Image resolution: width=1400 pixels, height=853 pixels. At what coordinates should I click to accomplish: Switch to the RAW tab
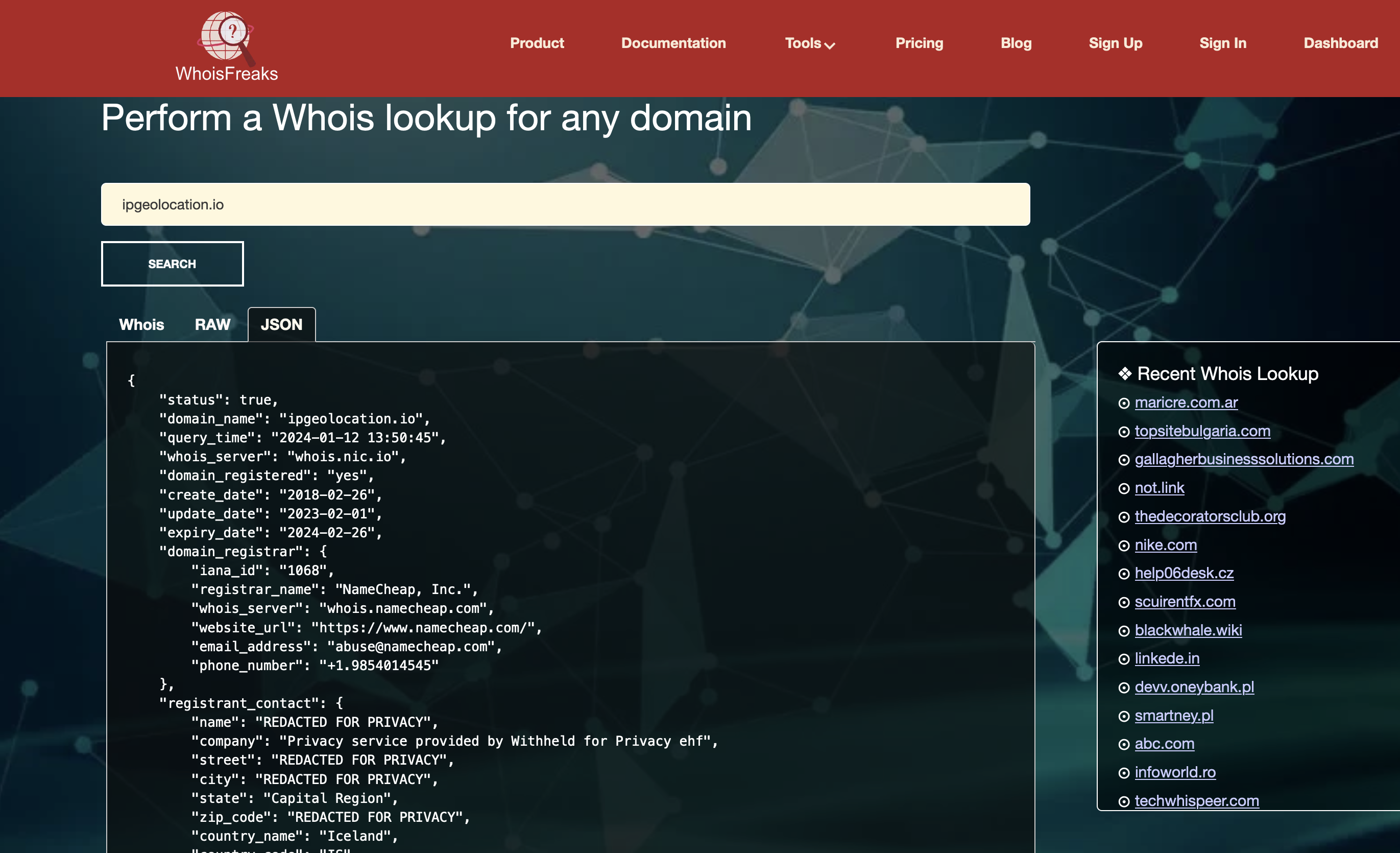tap(212, 324)
